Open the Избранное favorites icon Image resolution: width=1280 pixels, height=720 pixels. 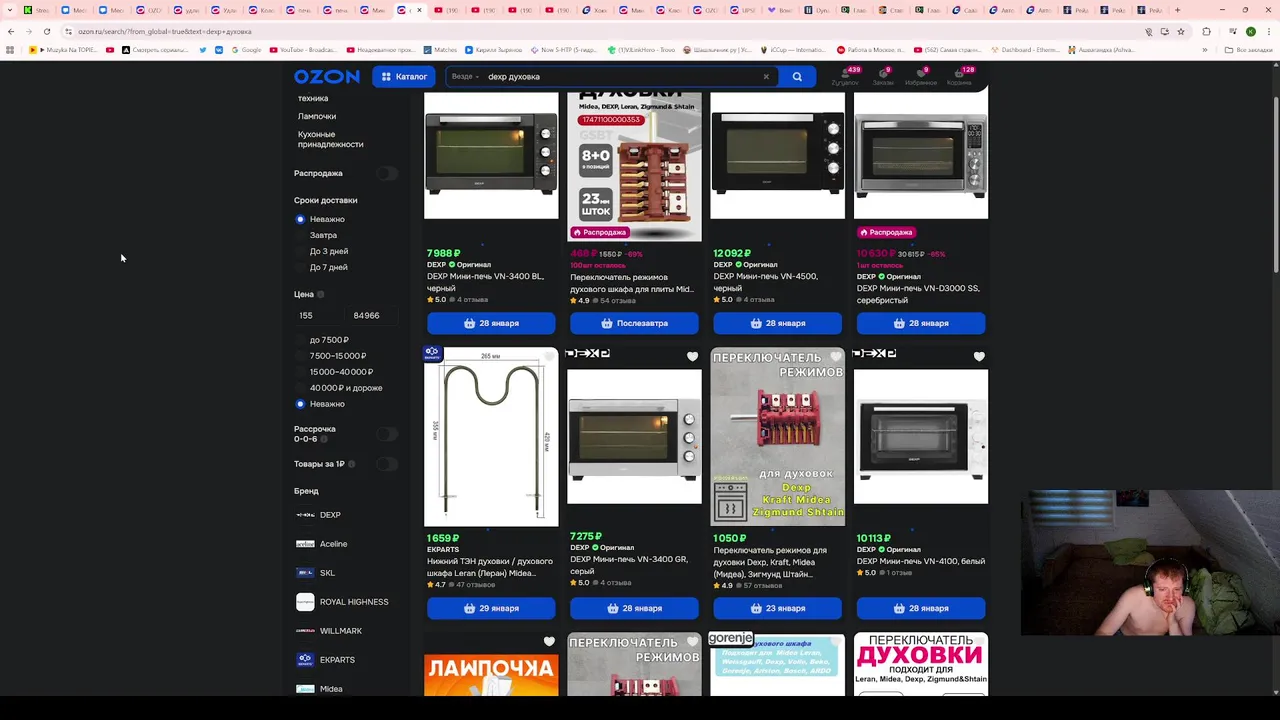click(920, 77)
